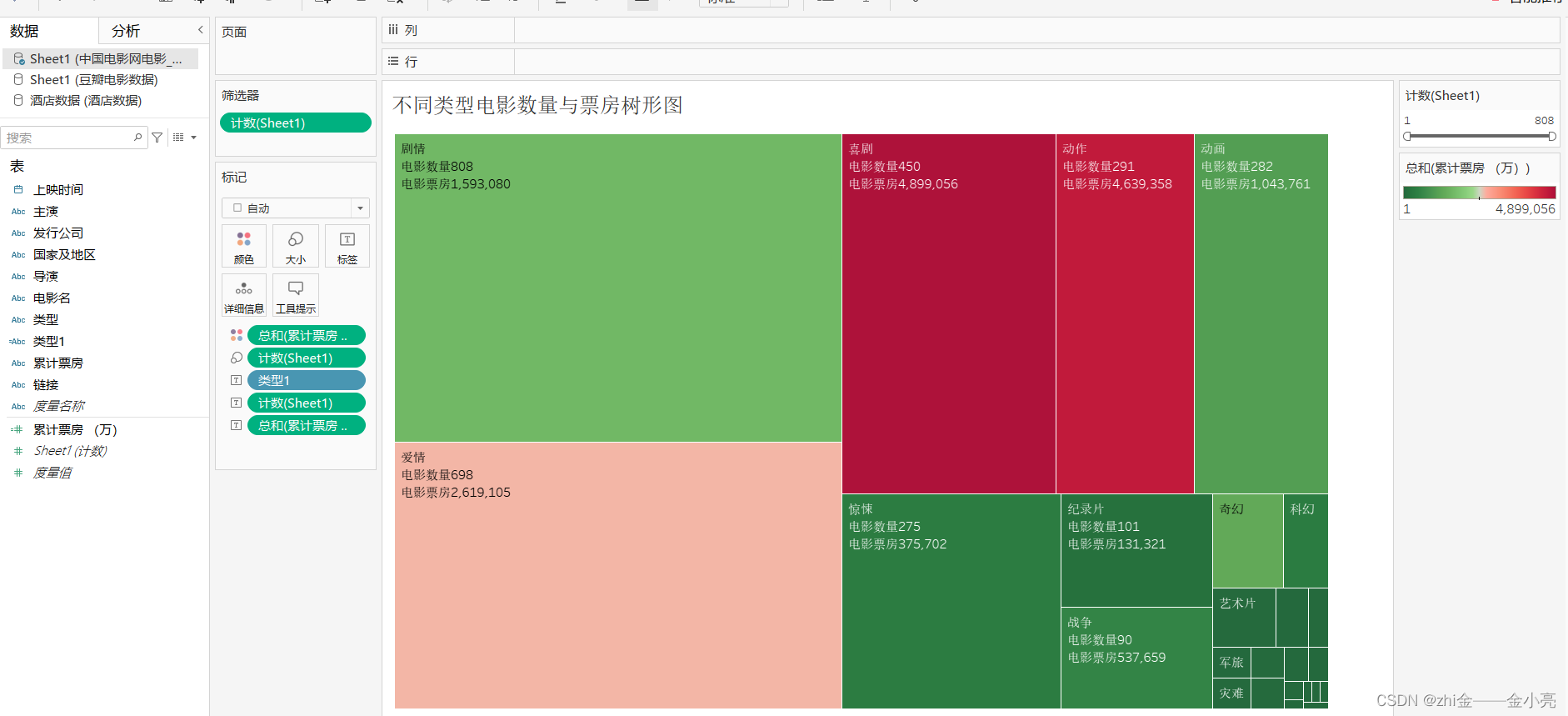Click the left handle of 计数(Sheet1) range slider
The image size is (1568, 716).
coord(1407,136)
